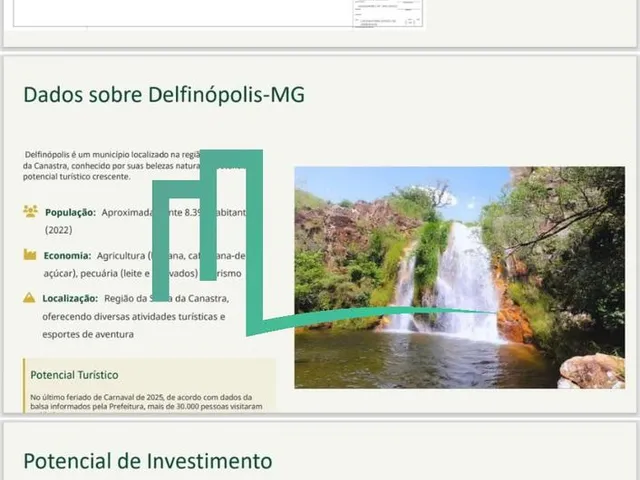Screen dimensions: 640x480
Task: Open the waterfall photo
Action: click(460, 277)
